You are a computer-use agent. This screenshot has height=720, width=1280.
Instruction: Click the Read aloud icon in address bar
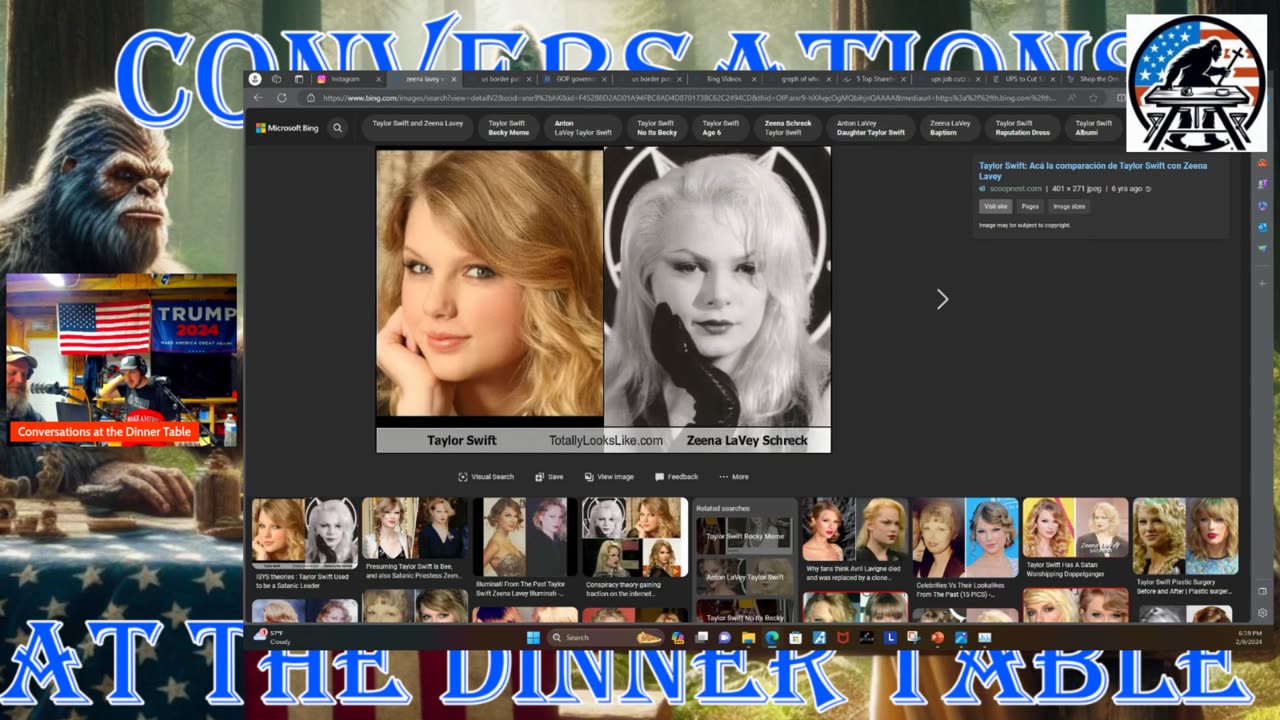pos(1072,98)
